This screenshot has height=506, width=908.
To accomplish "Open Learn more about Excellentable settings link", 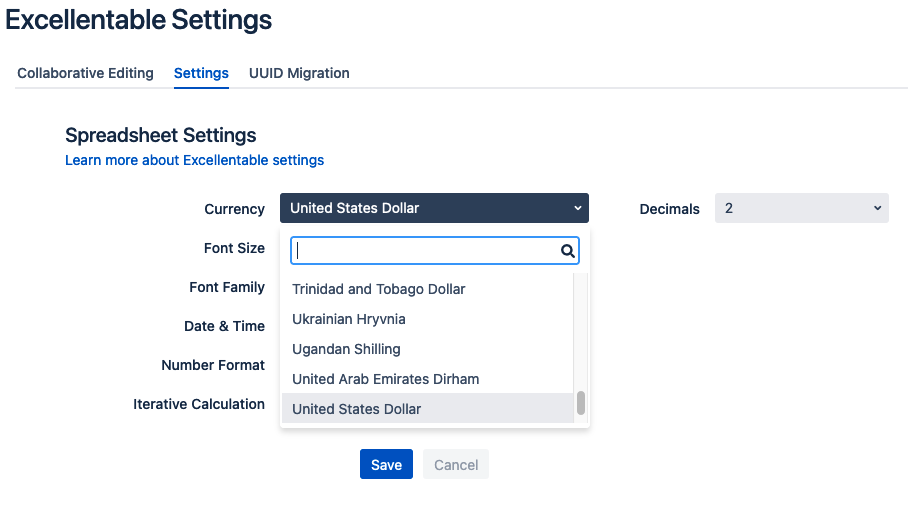I will point(195,160).
